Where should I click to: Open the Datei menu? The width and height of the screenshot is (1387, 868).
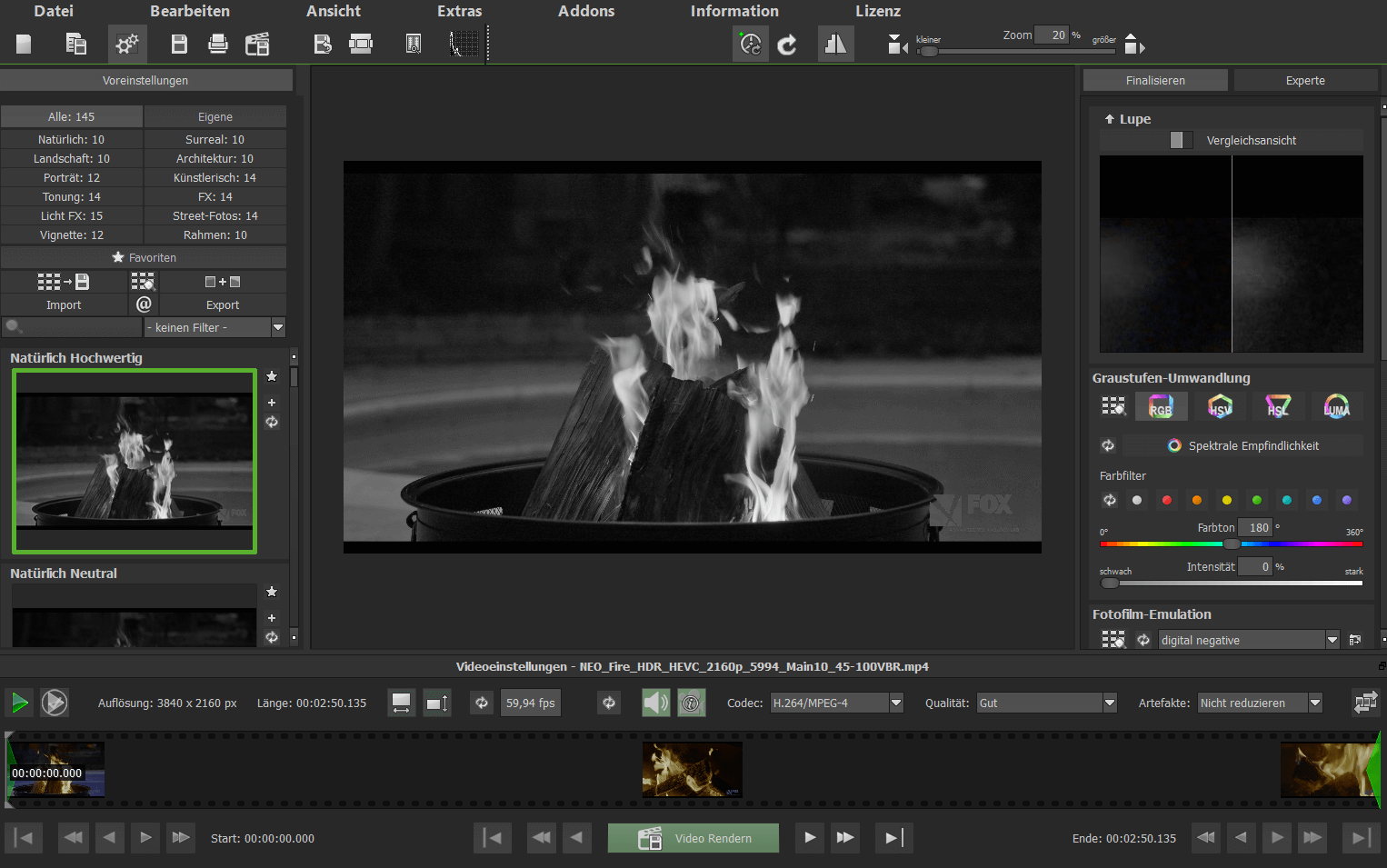[x=54, y=11]
